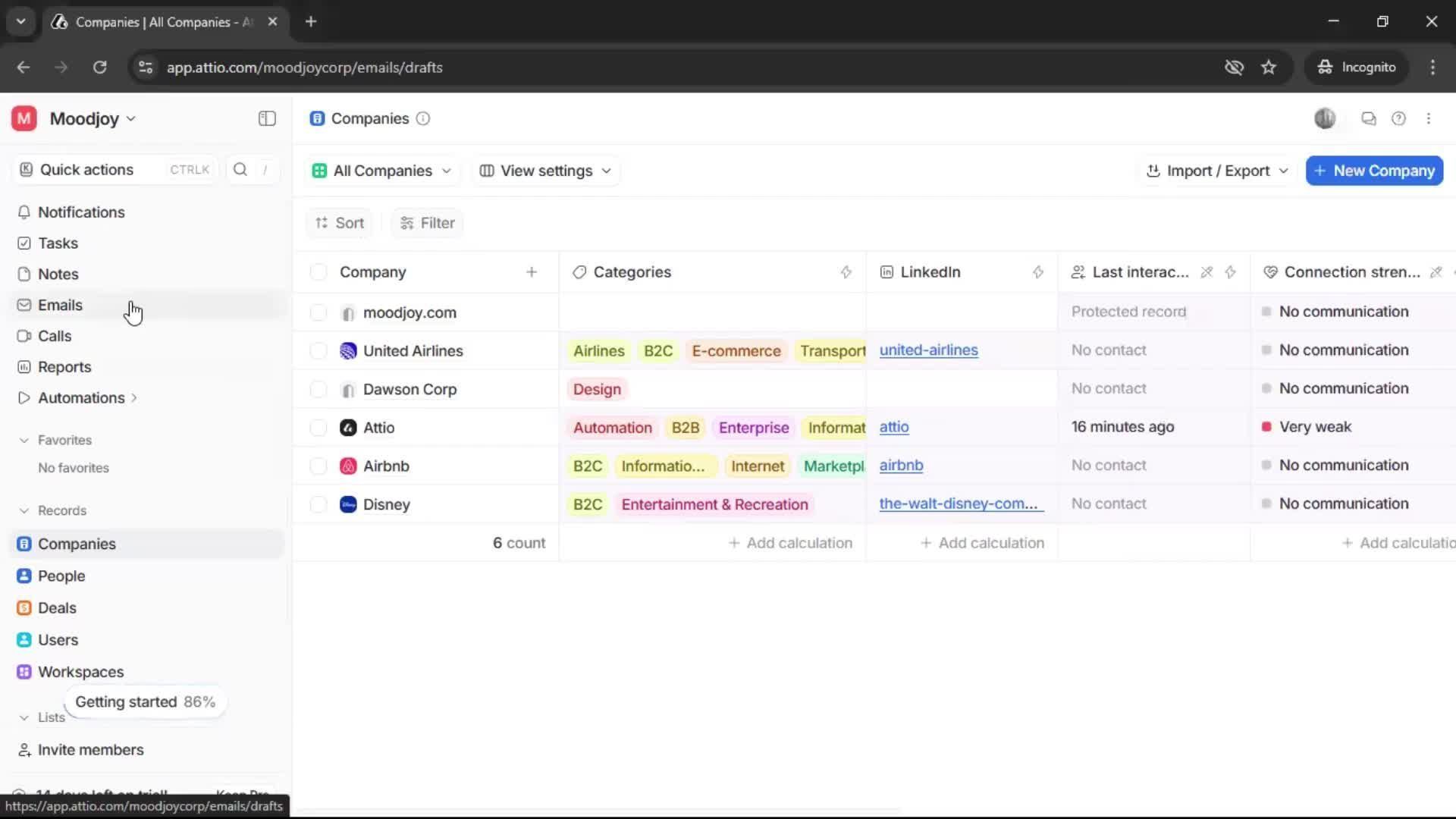The height and width of the screenshot is (819, 1456).
Task: Open the united-airlines LinkedIn link
Action: pos(928,350)
